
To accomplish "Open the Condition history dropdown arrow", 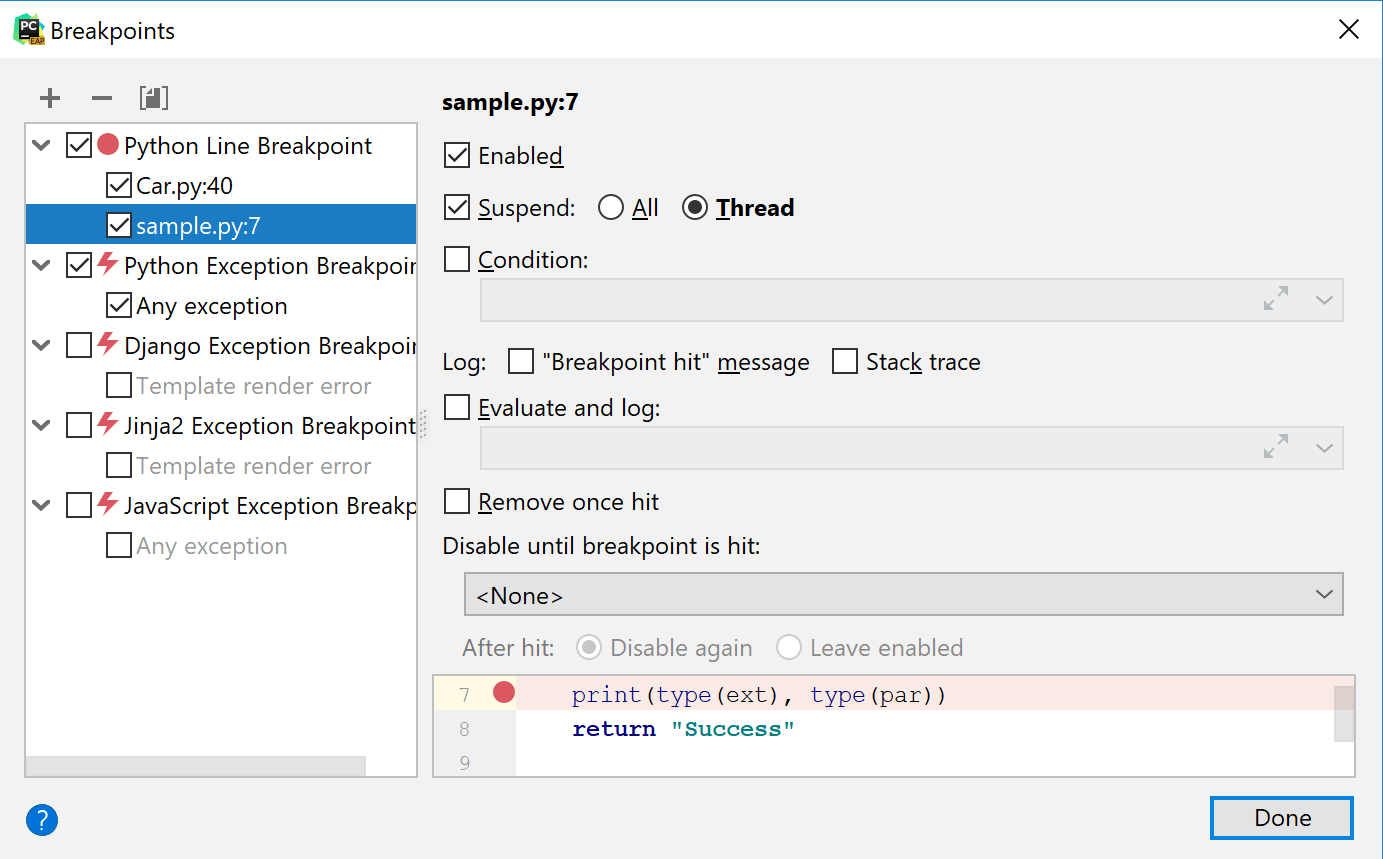I will pos(1325,300).
